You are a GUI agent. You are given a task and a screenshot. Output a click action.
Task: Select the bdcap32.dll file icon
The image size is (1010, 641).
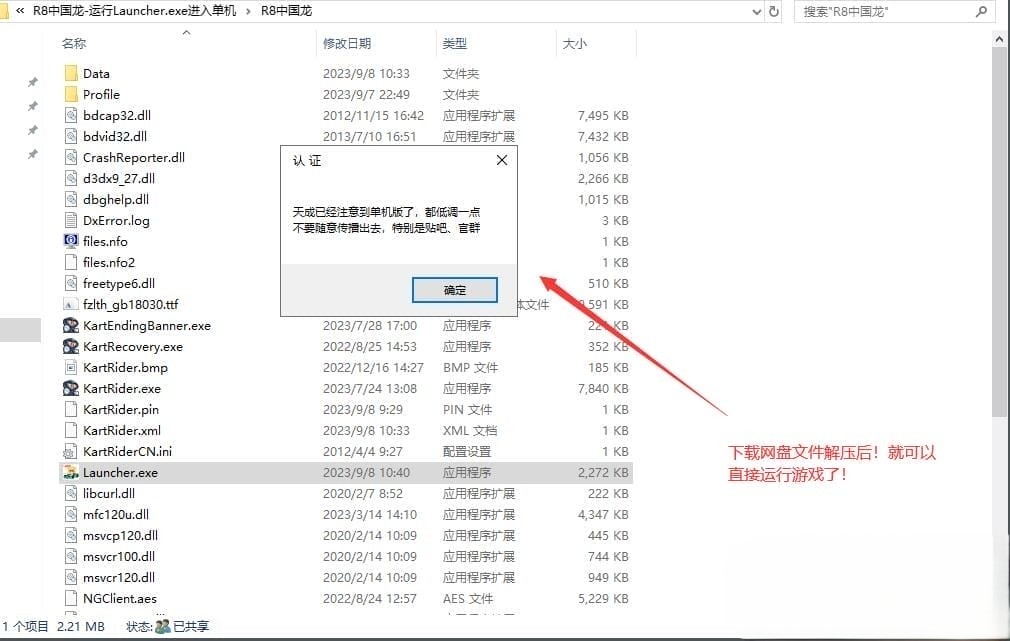pyautogui.click(x=71, y=115)
